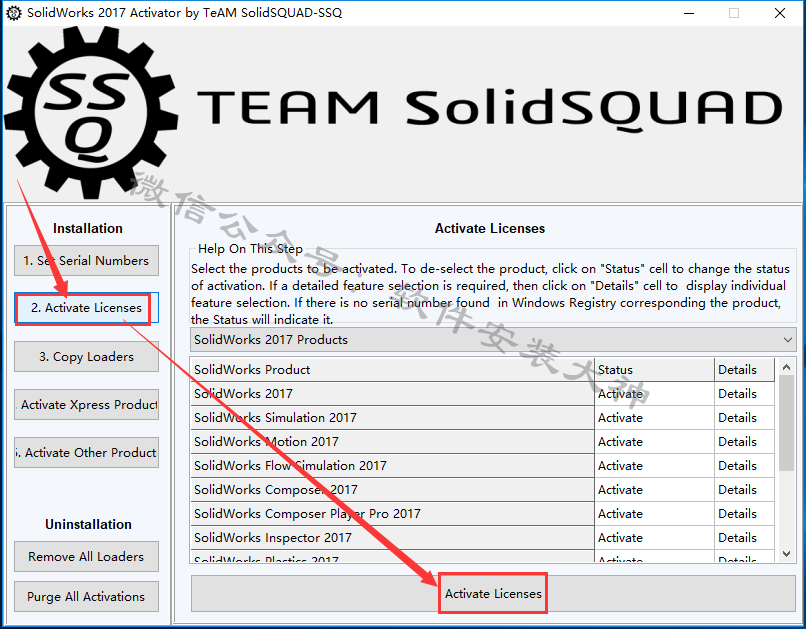Screen dimensions: 806x629
Task: Select the SolidWorks Simulation 2017 row
Action: tap(392, 418)
